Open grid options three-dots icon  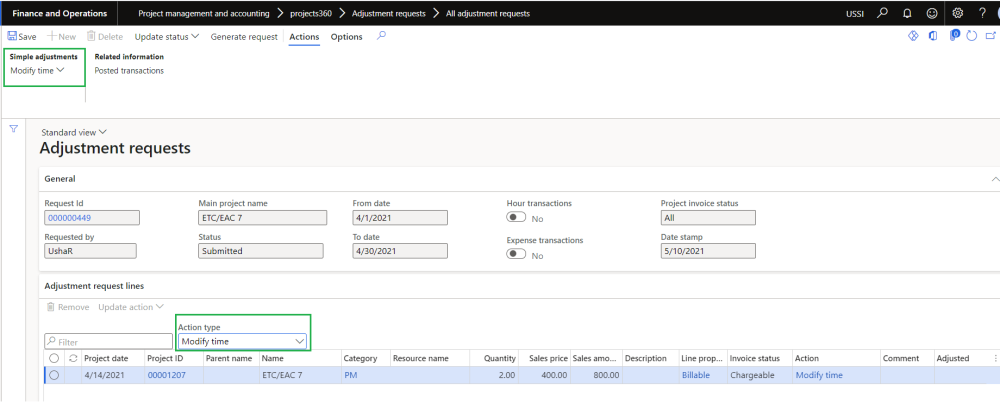coord(996,359)
